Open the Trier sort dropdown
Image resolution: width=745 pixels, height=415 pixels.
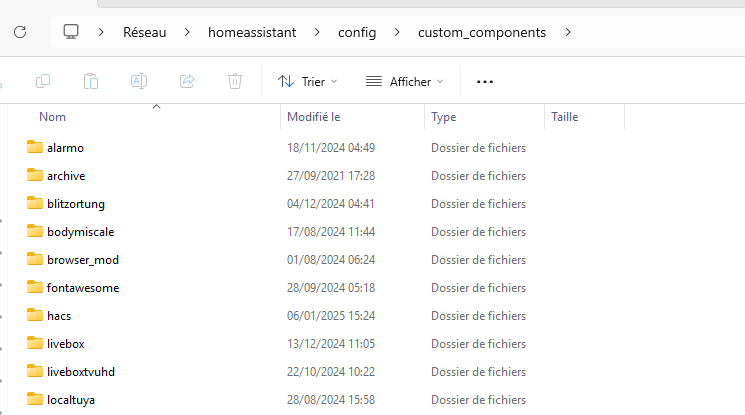click(x=307, y=82)
